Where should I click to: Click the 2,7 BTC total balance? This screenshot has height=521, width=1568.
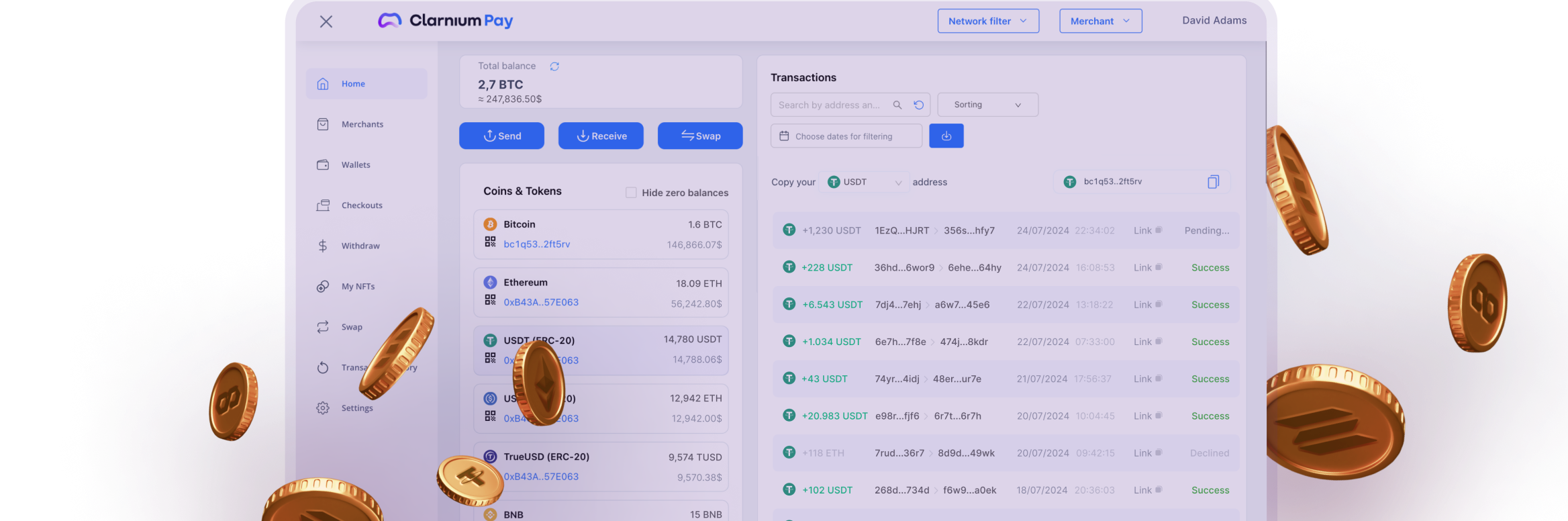click(500, 85)
